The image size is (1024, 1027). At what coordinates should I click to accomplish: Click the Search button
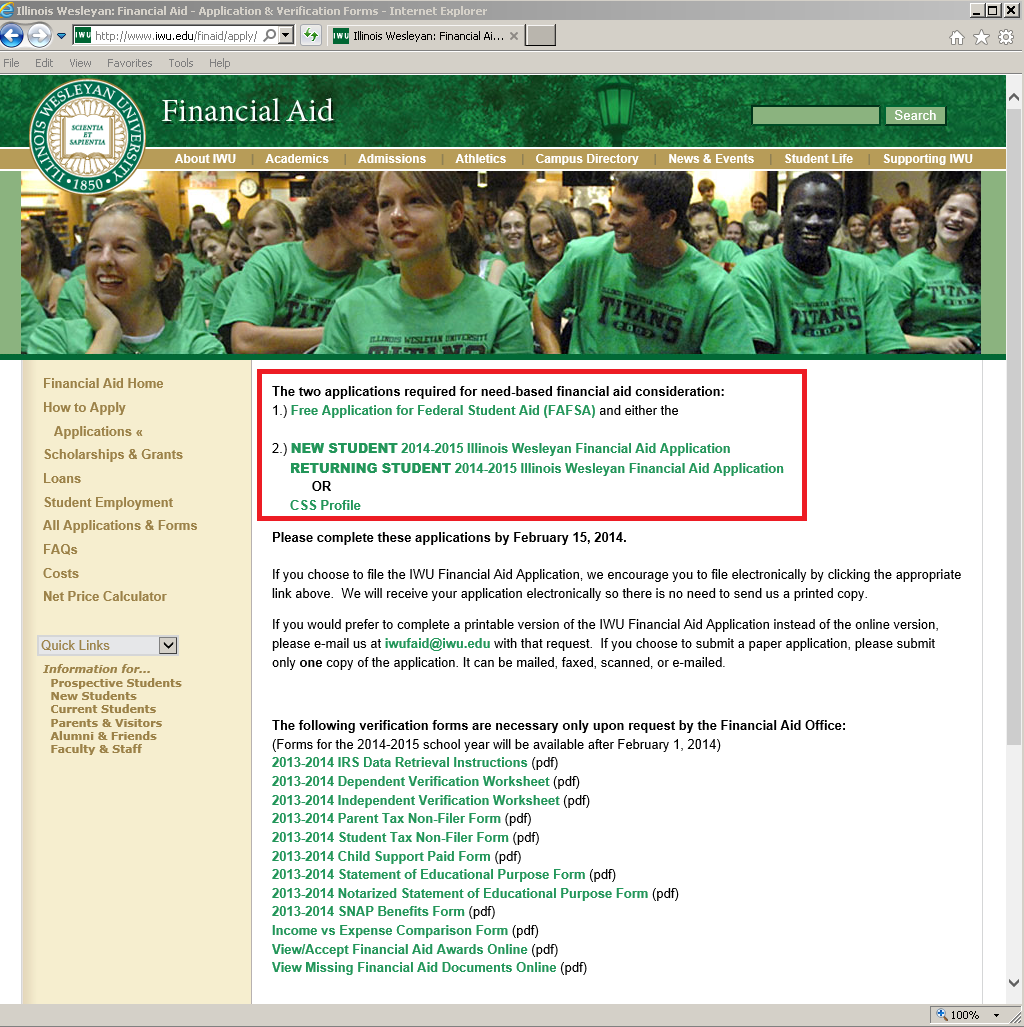pyautogui.click(x=915, y=116)
